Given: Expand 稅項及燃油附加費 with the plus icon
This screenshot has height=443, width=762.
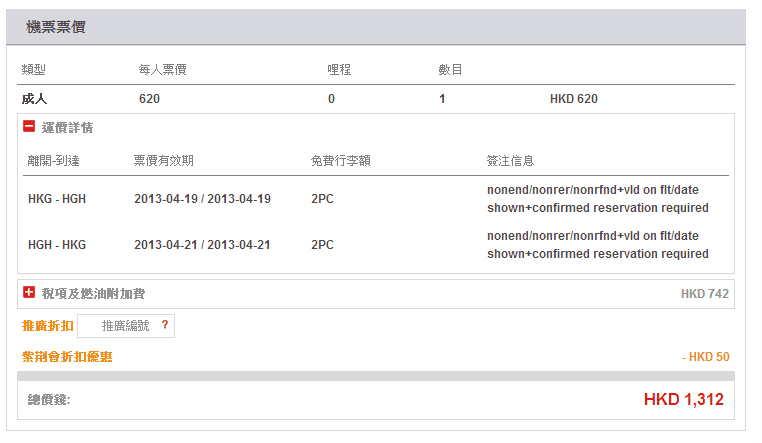Looking at the screenshot, I should coord(28,293).
